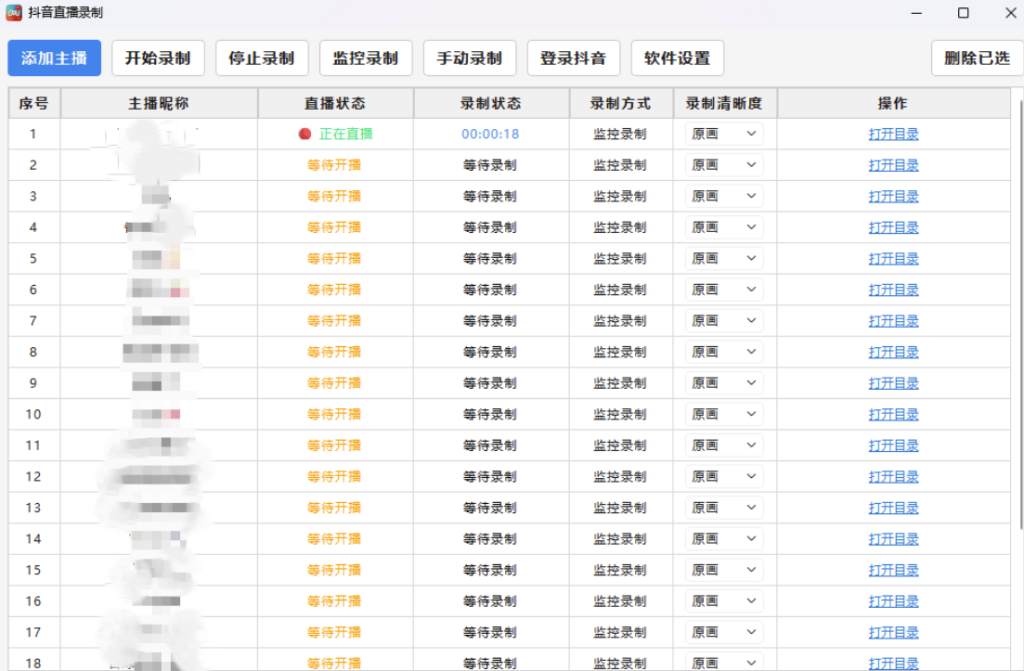1024x671 pixels.
Task: Open 软件设置 settings
Action: [677, 58]
